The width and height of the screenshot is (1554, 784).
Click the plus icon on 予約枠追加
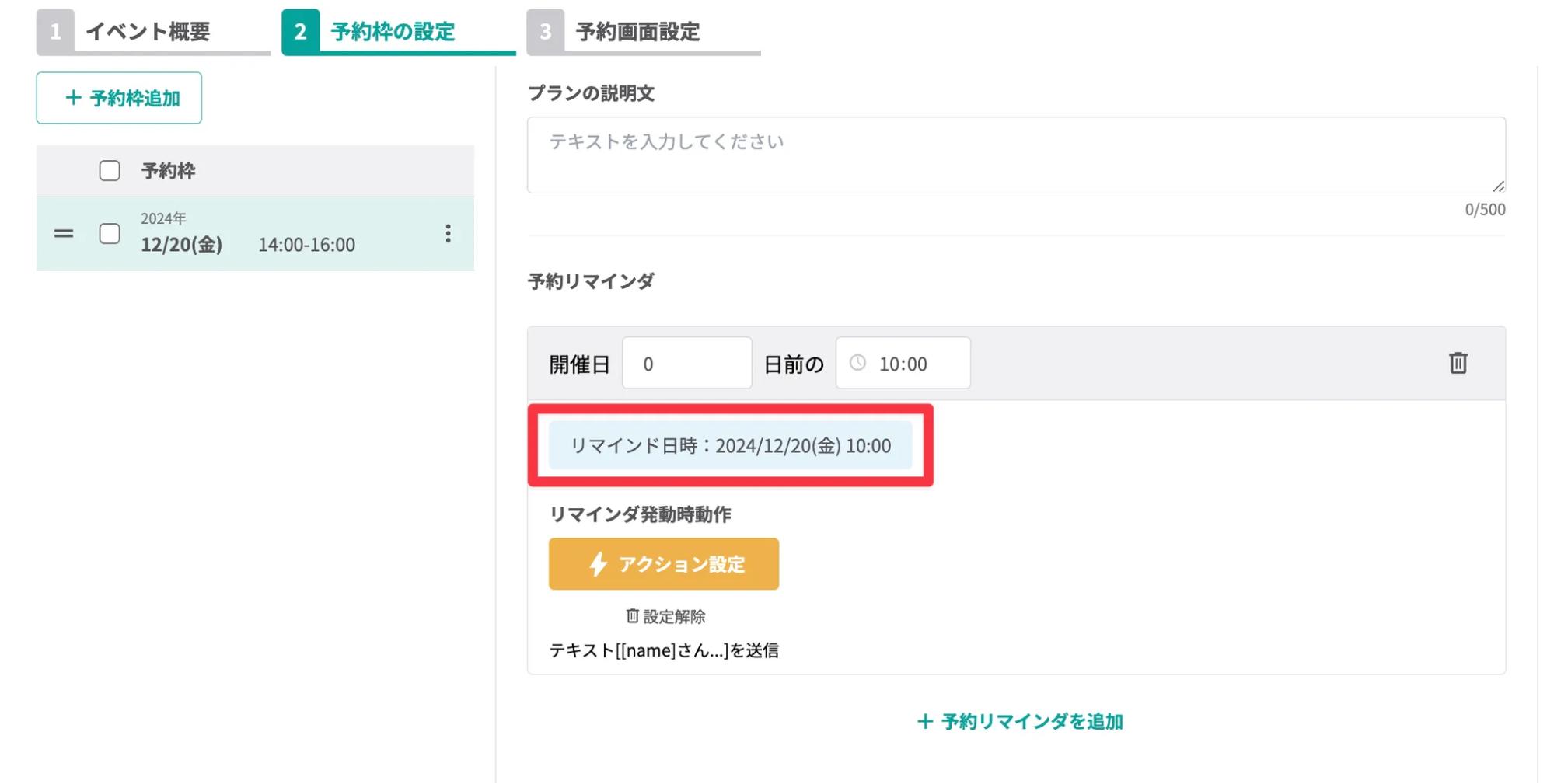pos(72,98)
